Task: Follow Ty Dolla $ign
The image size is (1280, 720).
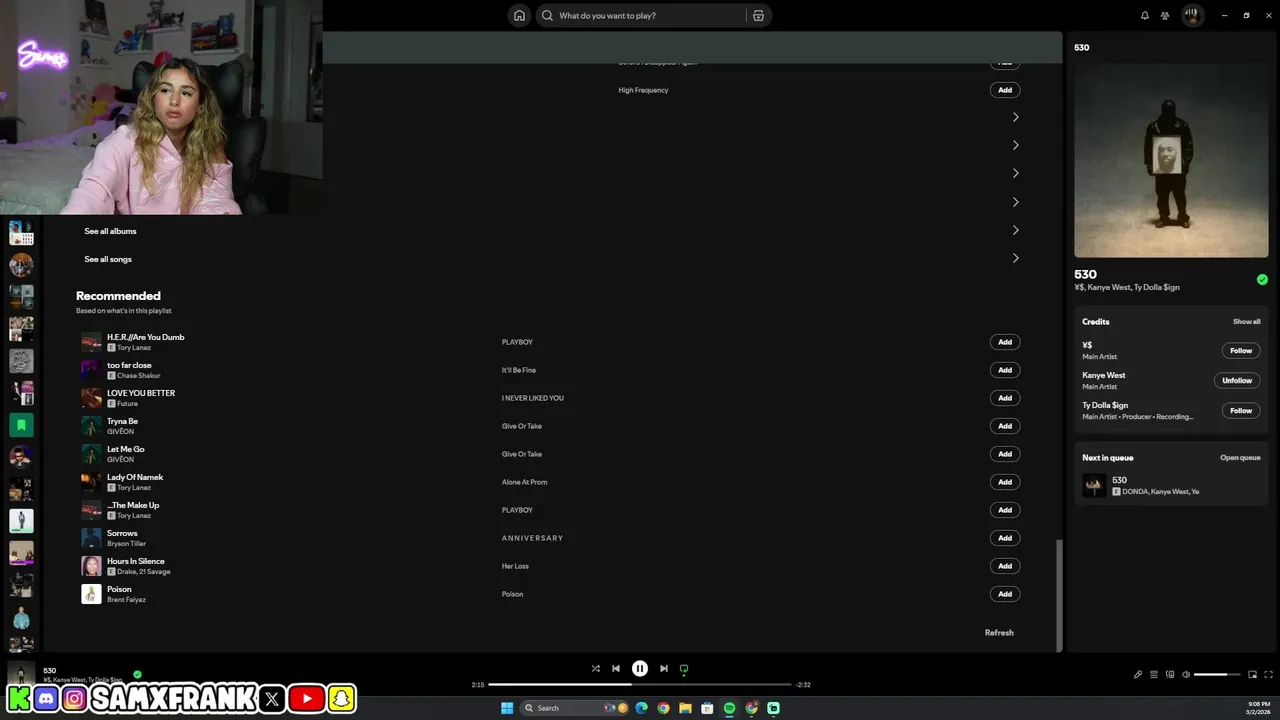Action: 1241,411
